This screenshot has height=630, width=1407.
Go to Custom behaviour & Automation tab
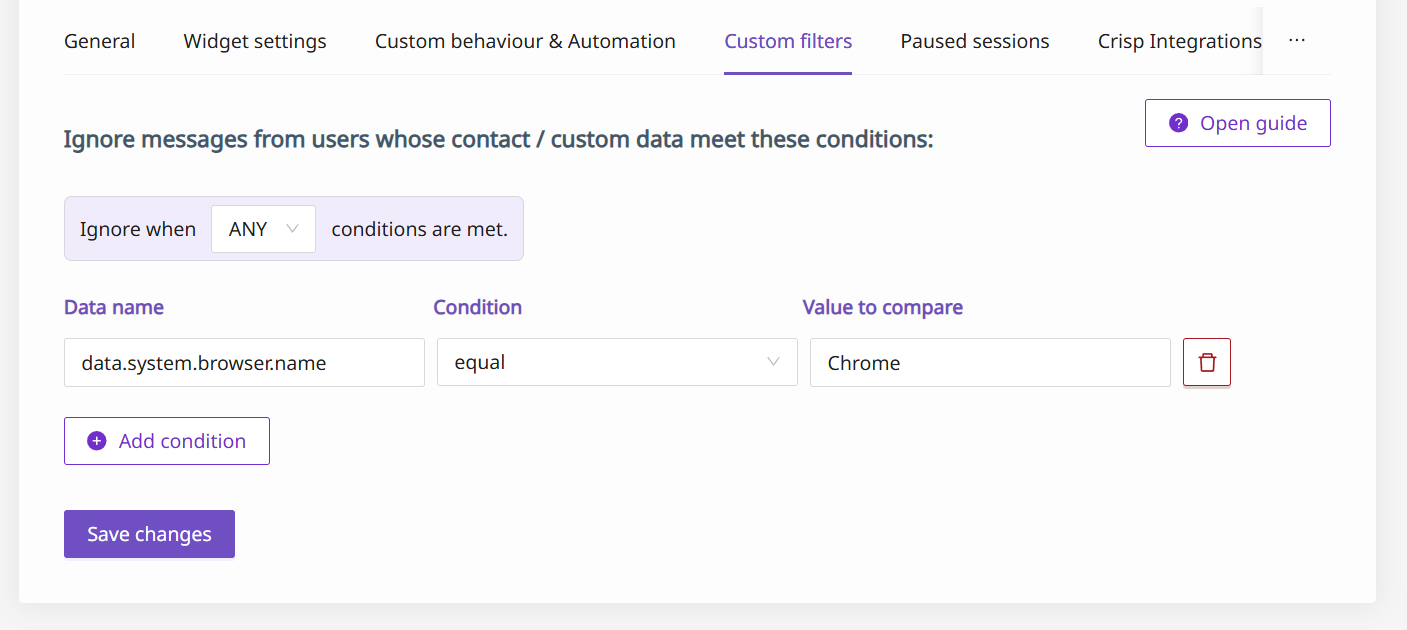525,41
